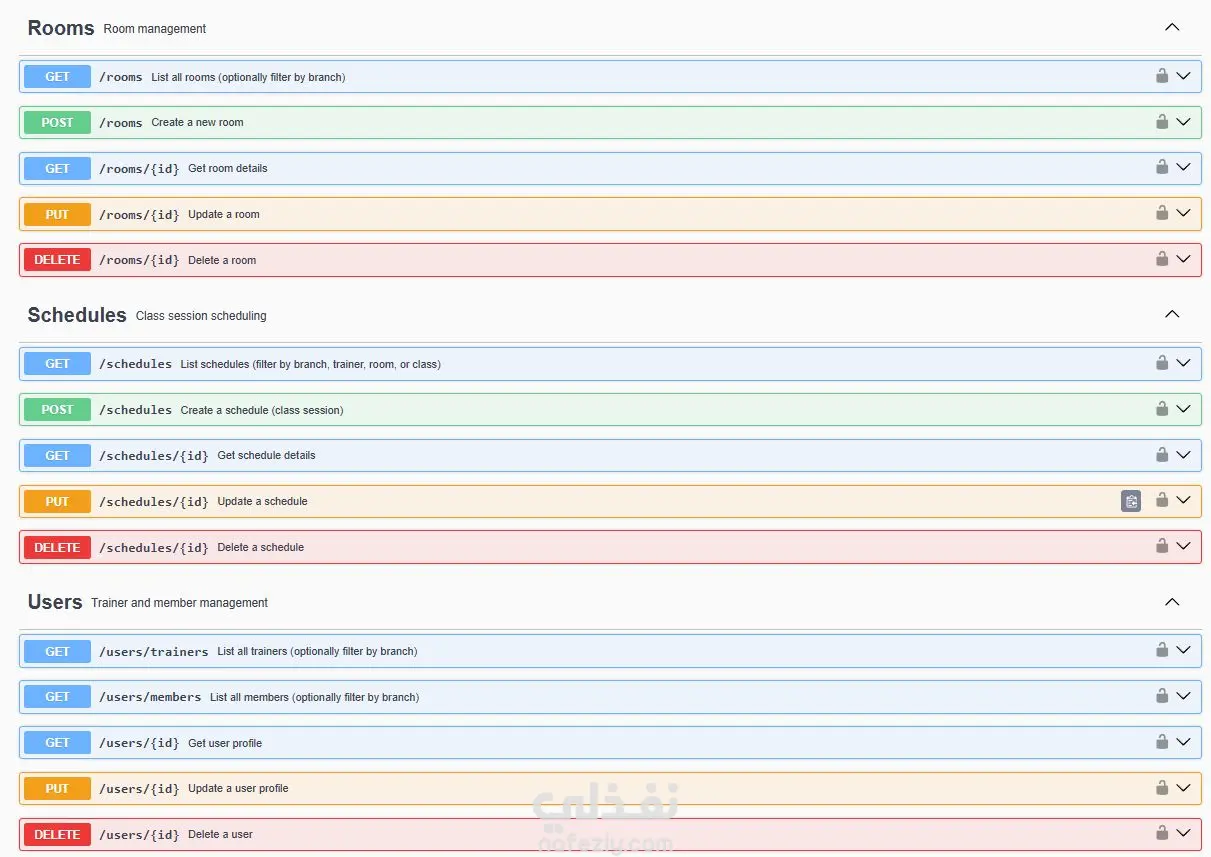The width and height of the screenshot is (1211, 857).
Task: Expand GET /users/members with its down arrow
Action: pos(1183,696)
